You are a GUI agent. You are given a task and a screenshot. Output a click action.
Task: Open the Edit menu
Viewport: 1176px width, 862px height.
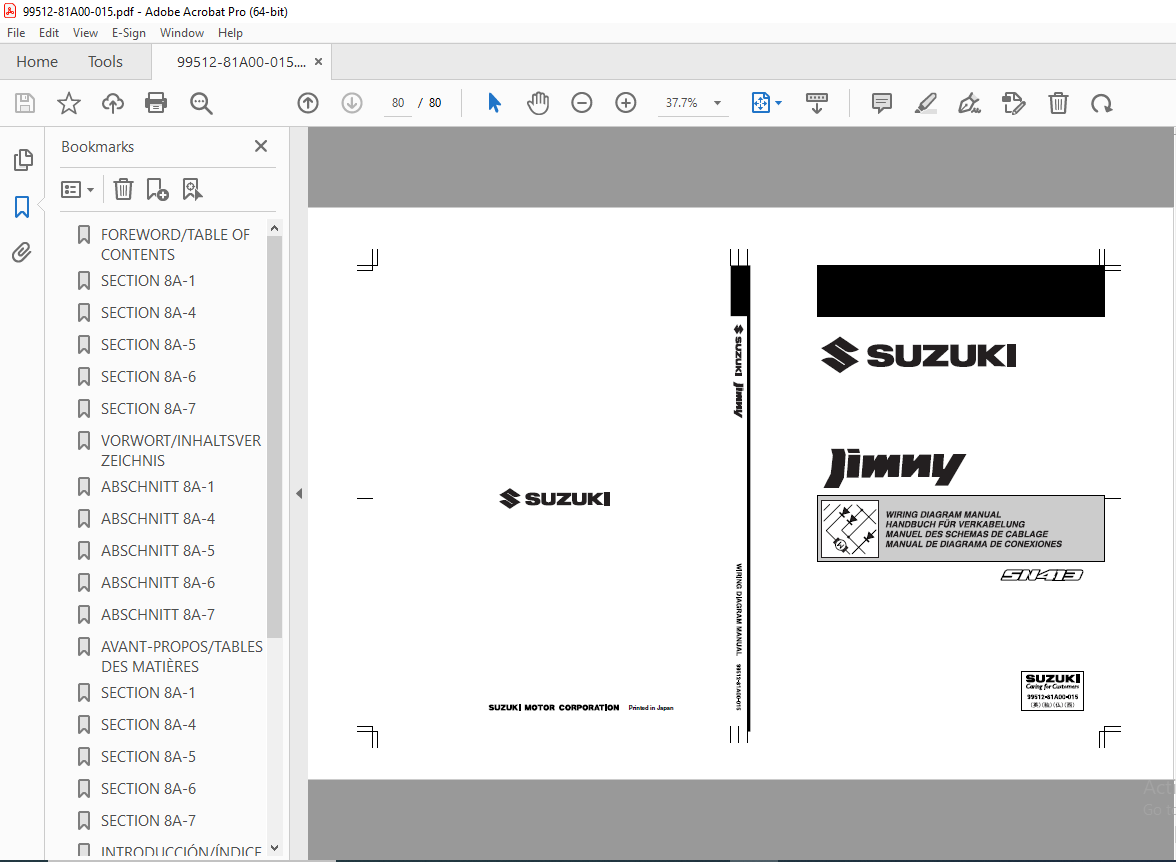(49, 33)
